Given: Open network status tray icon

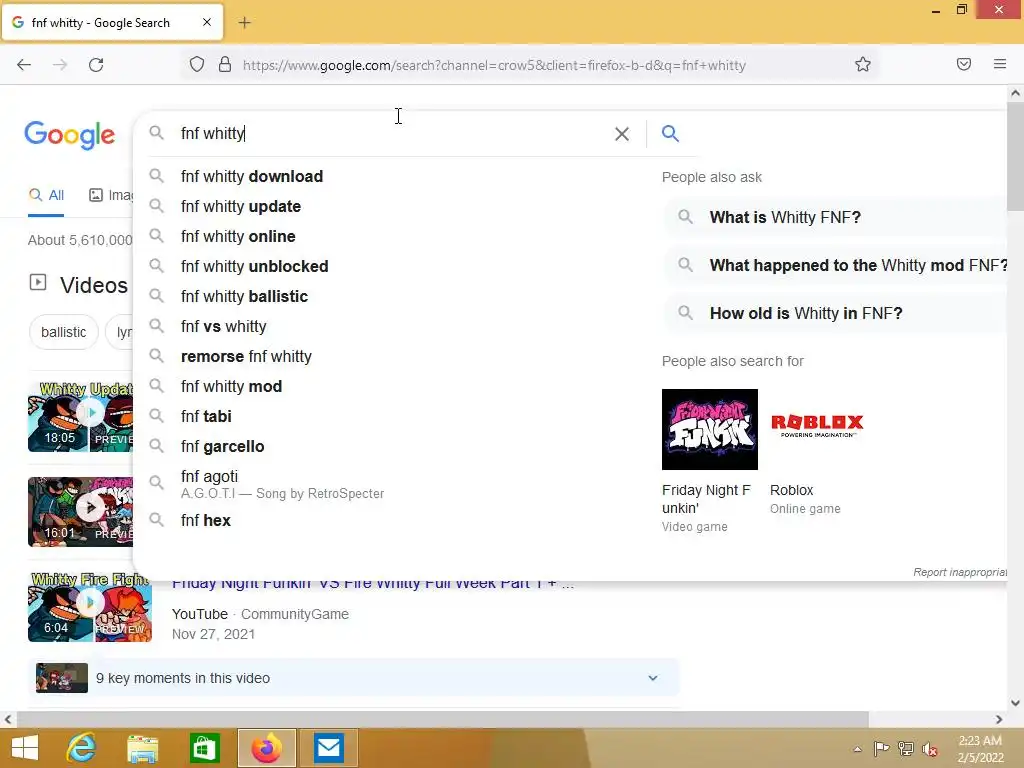Looking at the screenshot, I should (906, 749).
